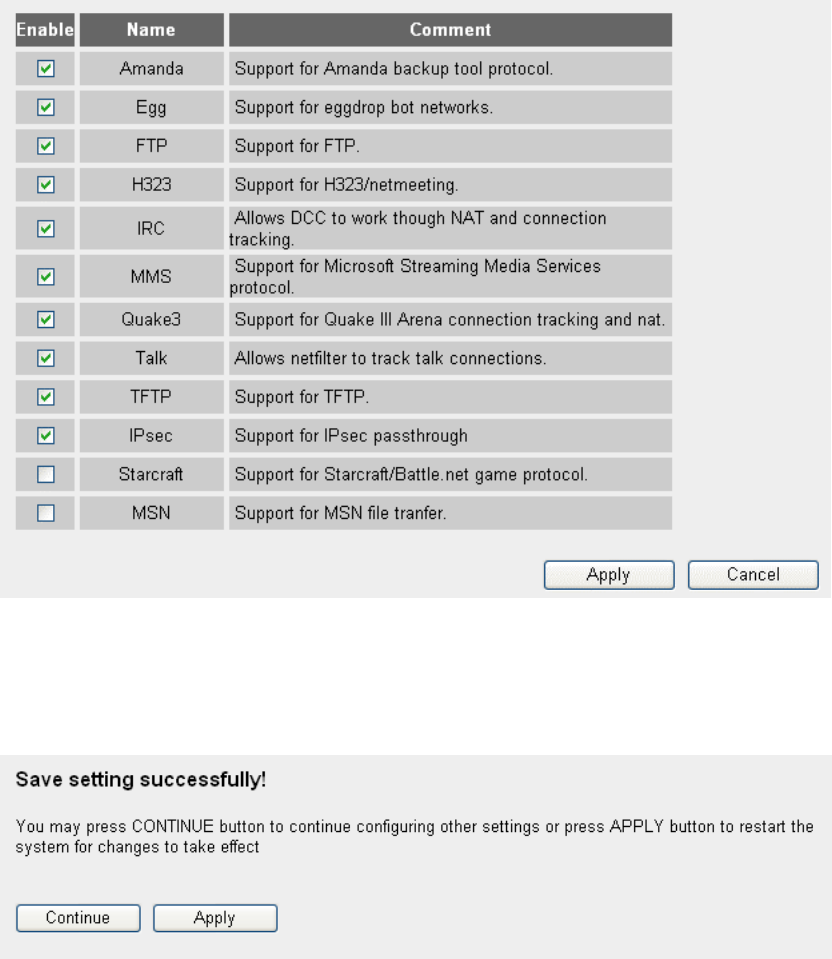
Task: Uncheck the IPsec passthrough checkbox
Action: tap(45, 435)
